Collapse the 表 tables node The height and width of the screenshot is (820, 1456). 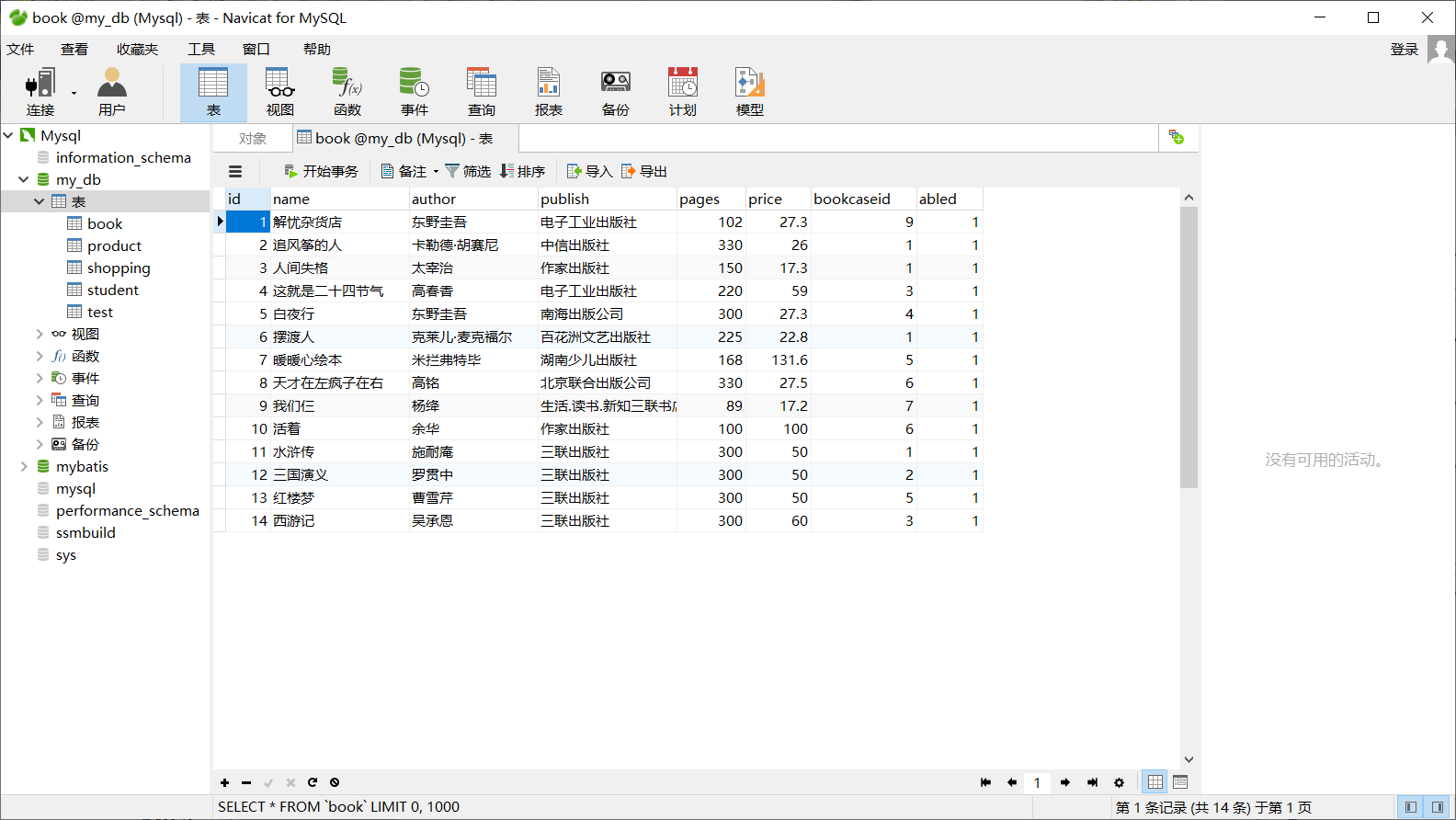[40, 201]
